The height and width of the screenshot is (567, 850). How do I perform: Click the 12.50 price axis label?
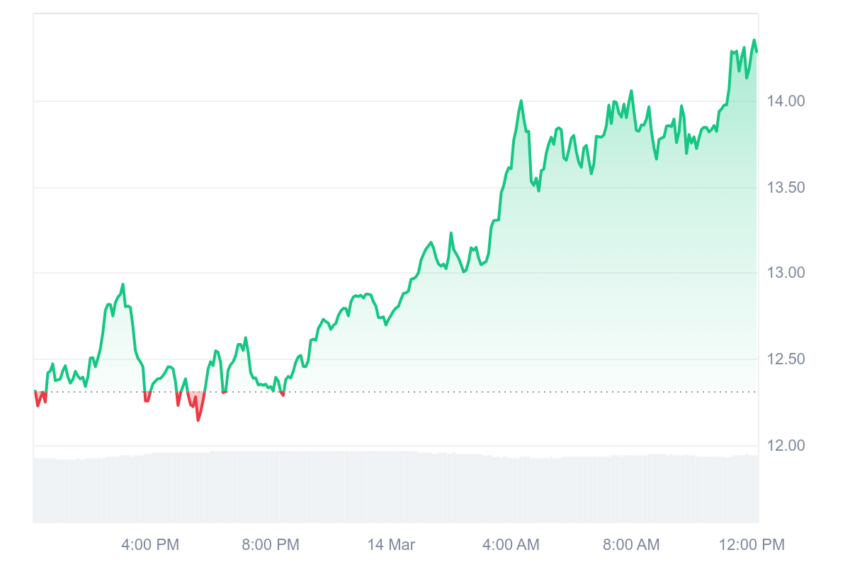coord(785,359)
